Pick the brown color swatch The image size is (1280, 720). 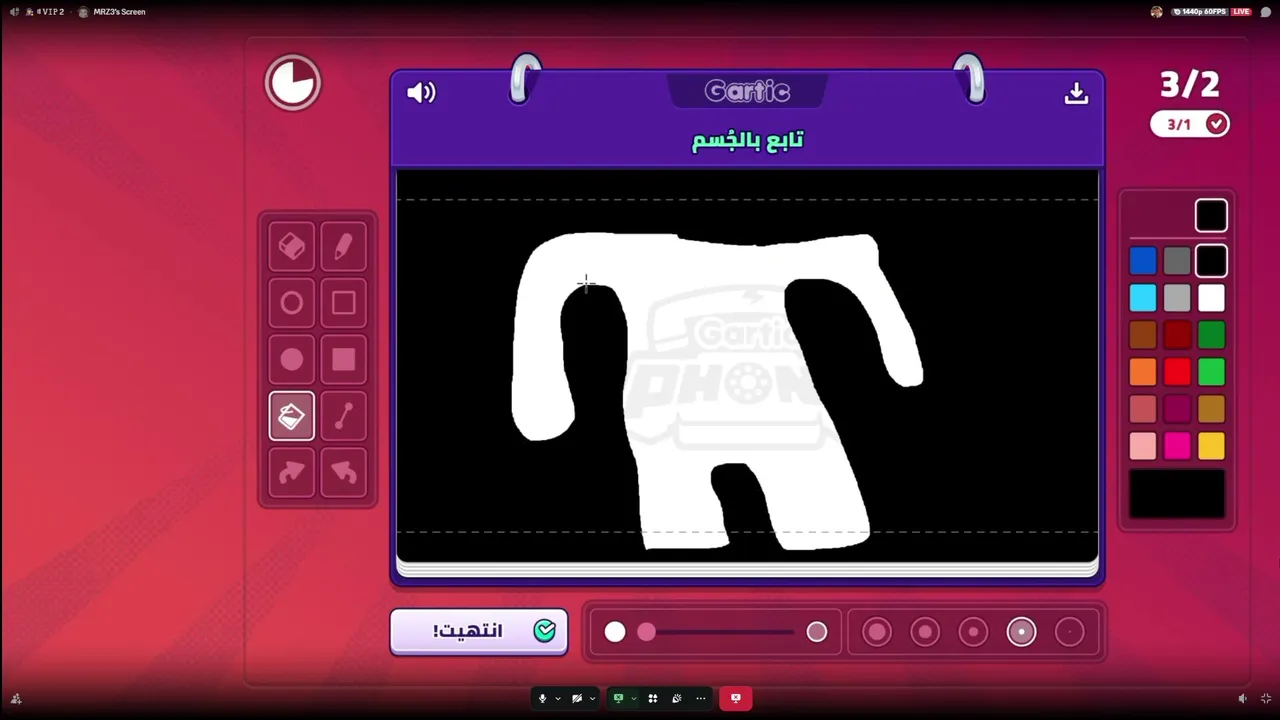(x=1143, y=335)
